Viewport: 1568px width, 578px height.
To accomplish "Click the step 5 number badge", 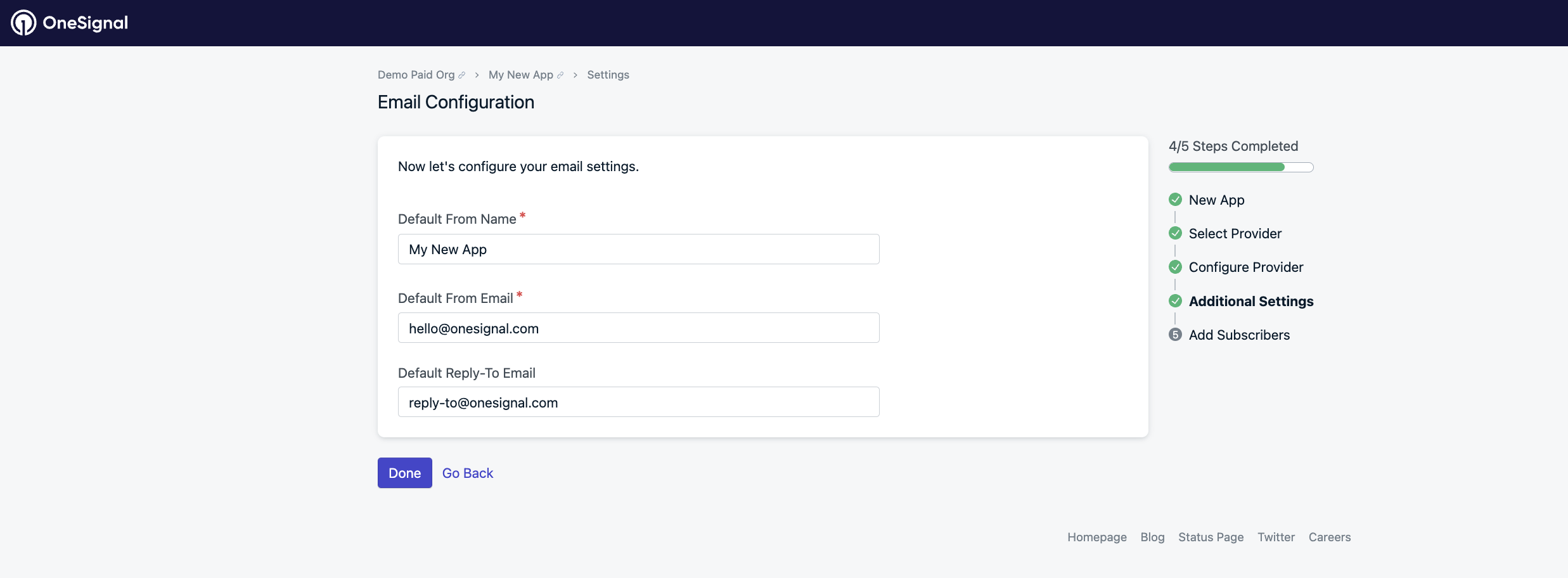I will tap(1175, 335).
